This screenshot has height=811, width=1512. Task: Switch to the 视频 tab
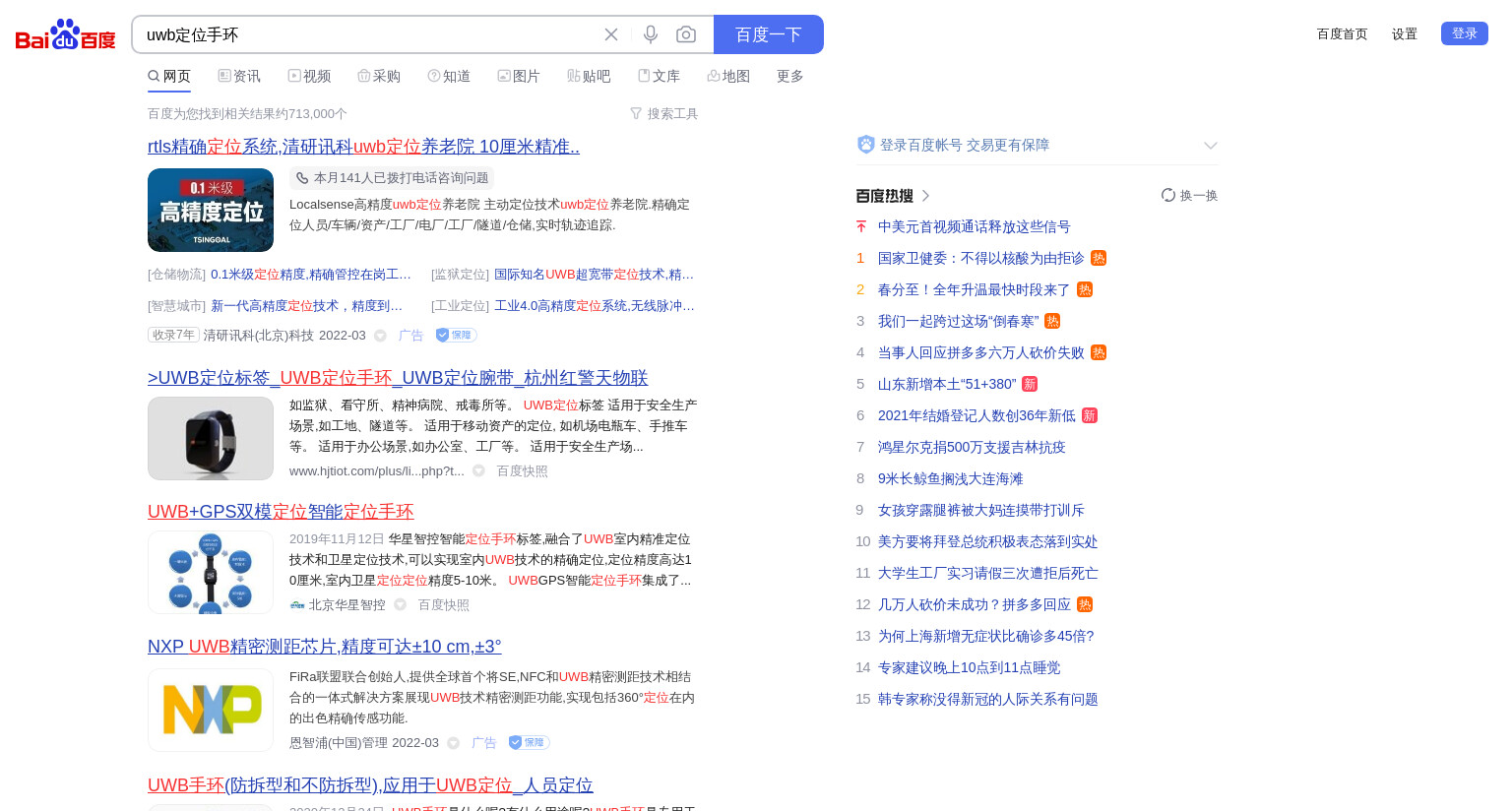[309, 76]
